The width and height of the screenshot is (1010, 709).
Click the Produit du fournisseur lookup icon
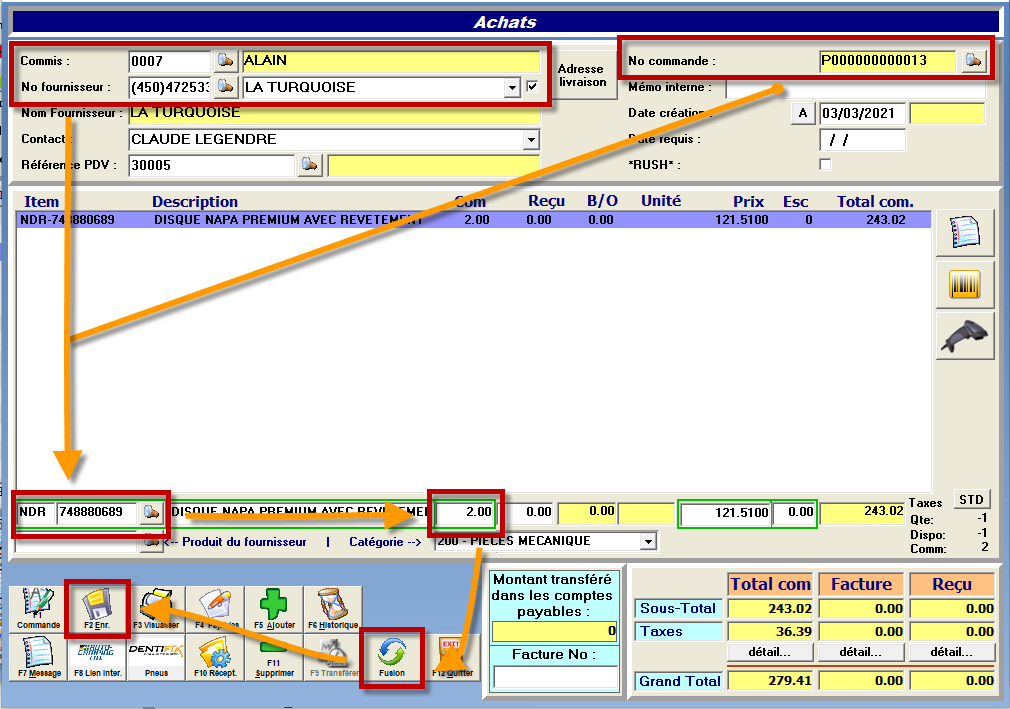pyautogui.click(x=151, y=542)
